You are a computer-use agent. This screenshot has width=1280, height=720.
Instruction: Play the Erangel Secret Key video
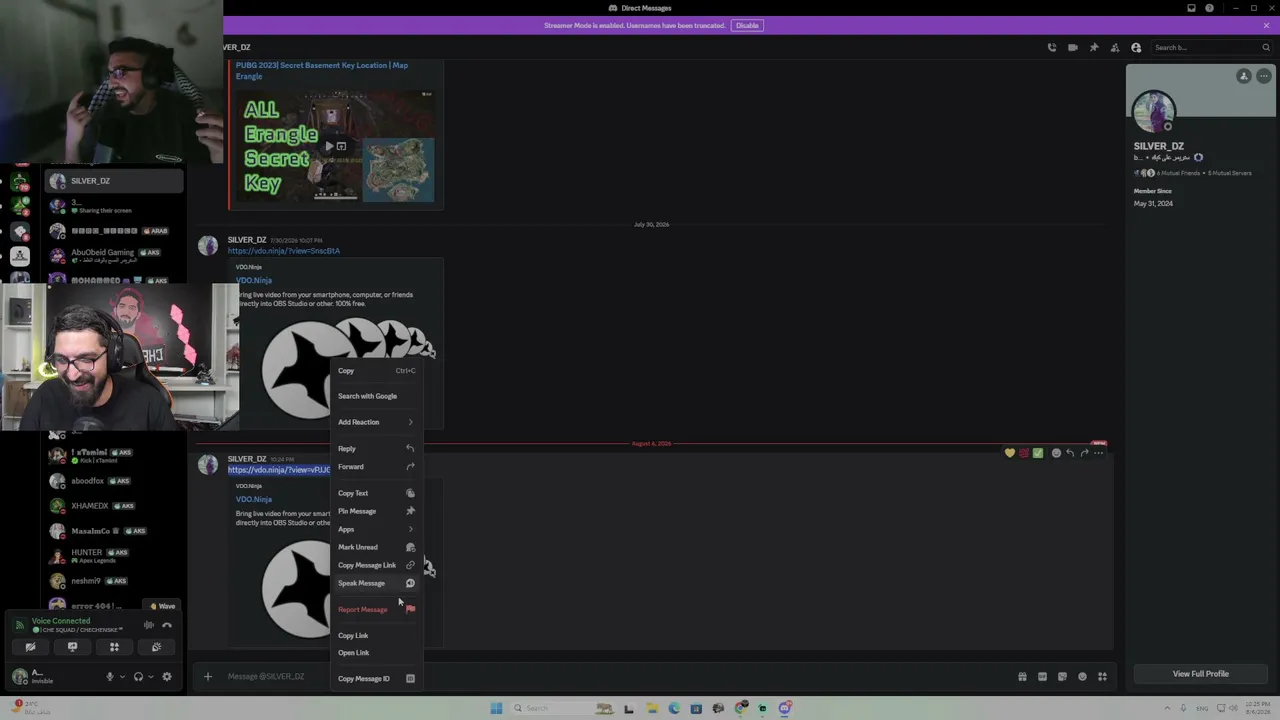(x=328, y=146)
